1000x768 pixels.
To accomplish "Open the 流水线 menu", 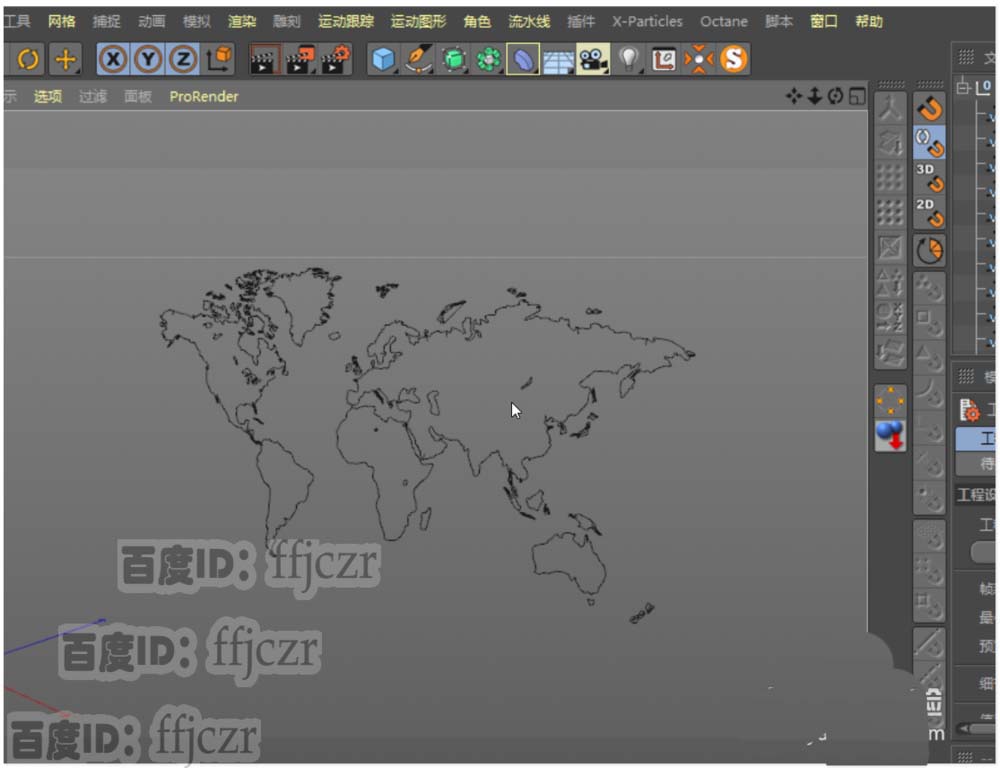I will click(x=529, y=21).
